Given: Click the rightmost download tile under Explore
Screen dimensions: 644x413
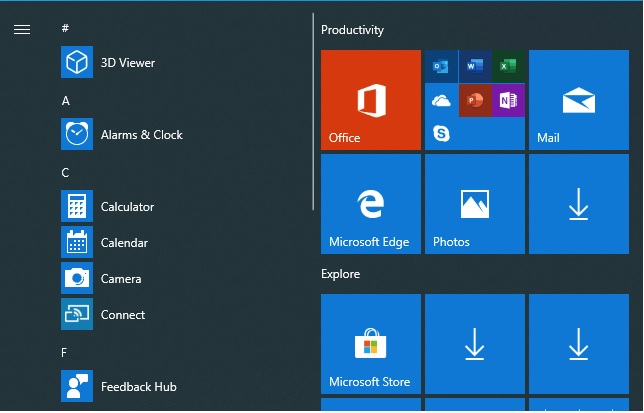Looking at the screenshot, I should 579,344.
